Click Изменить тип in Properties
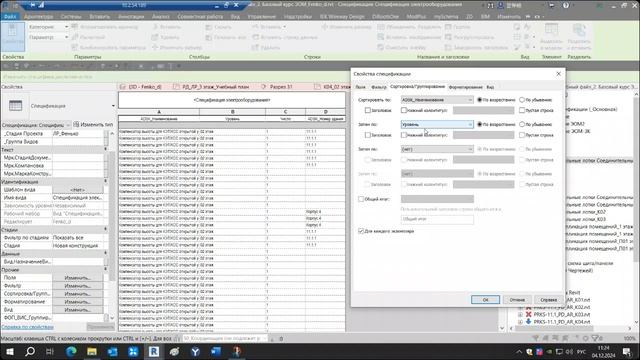Viewport: 640px width, 360px height. tap(93, 124)
